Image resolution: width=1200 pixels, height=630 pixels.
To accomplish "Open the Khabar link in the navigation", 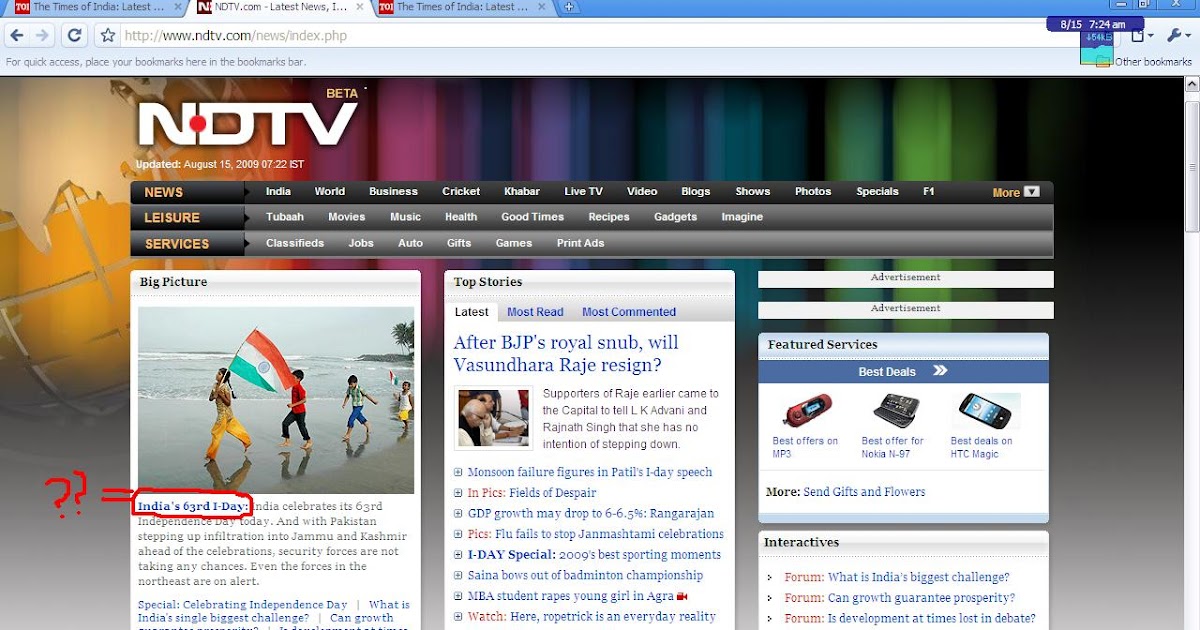I will pyautogui.click(x=522, y=192).
